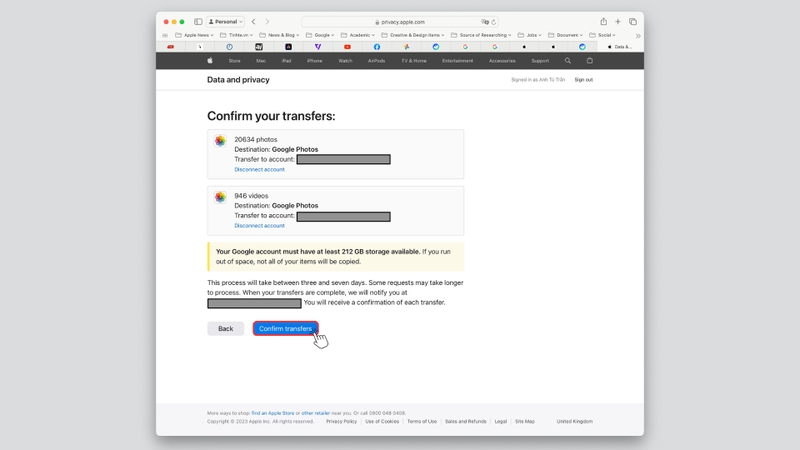Expand the News & Blog bookmarks folder

tap(279, 35)
